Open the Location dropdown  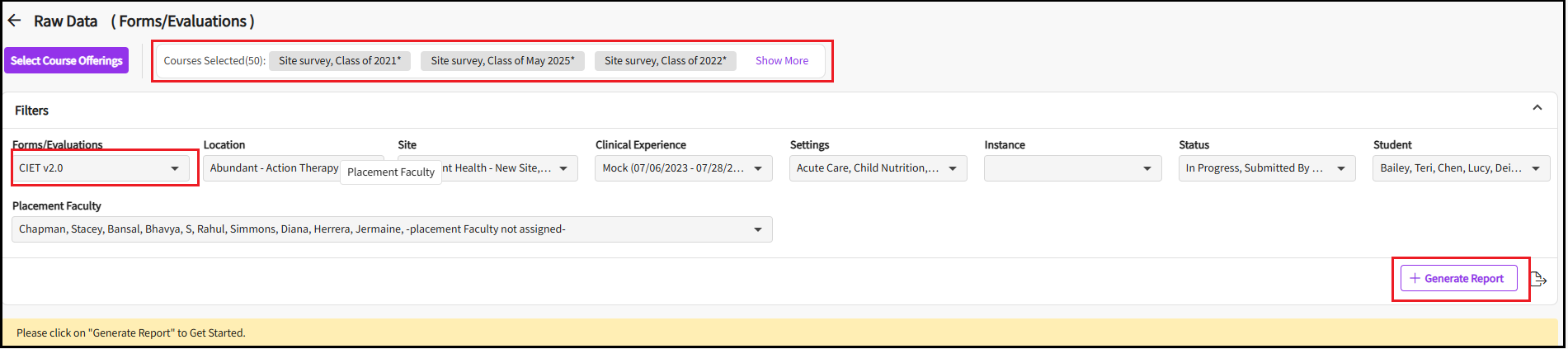(272, 168)
